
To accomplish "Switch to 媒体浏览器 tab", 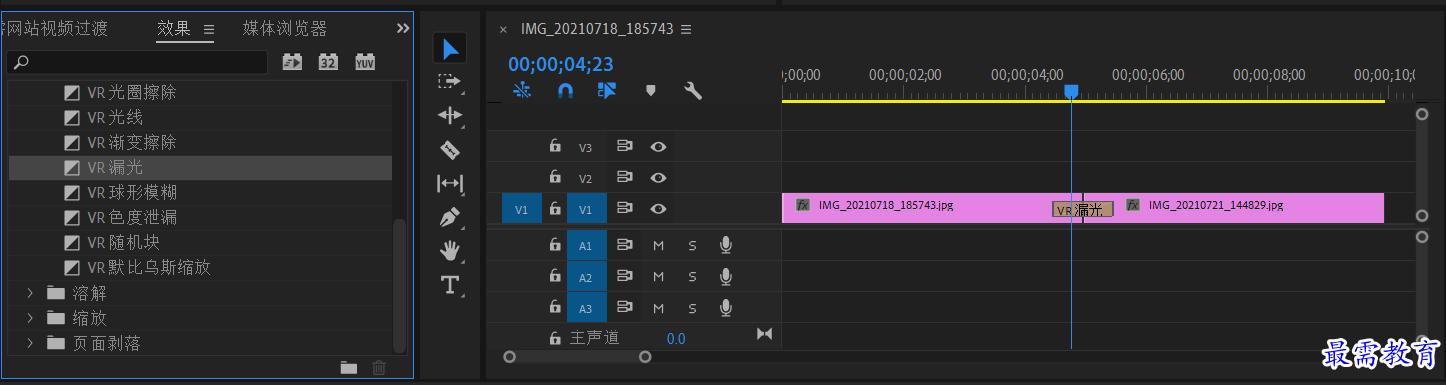I will [285, 29].
